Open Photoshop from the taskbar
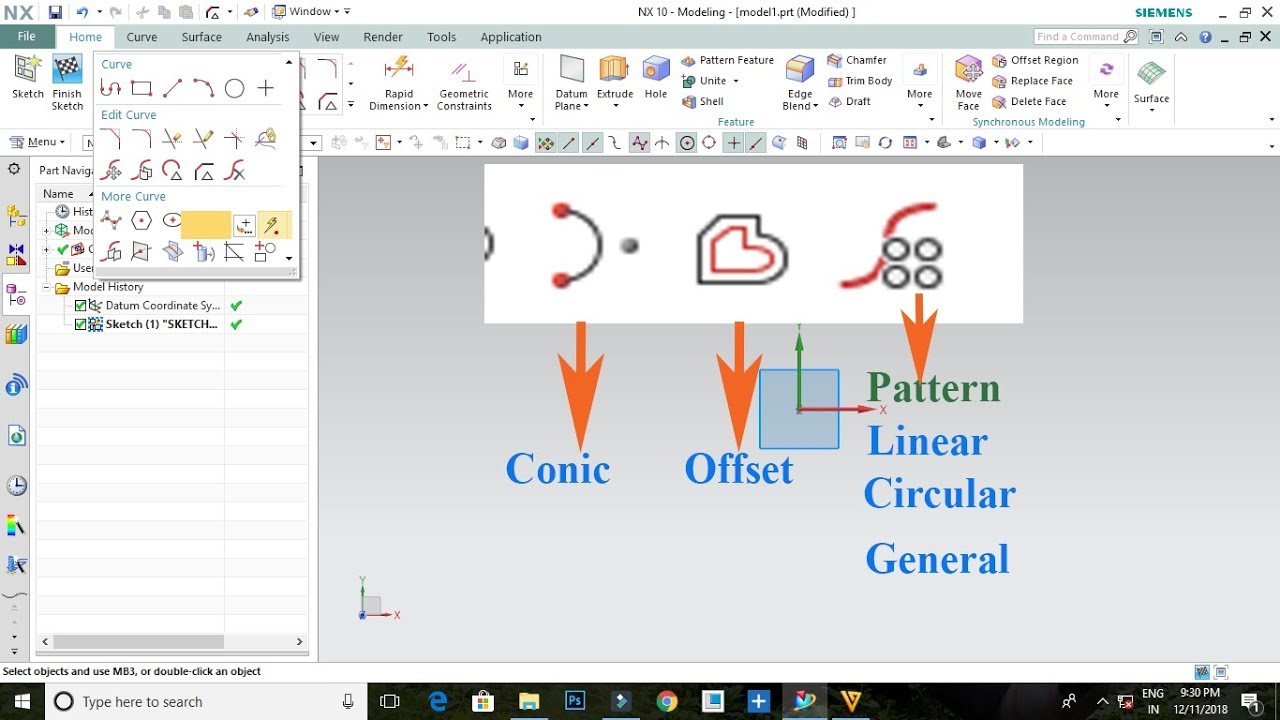The height and width of the screenshot is (720, 1280). (x=575, y=701)
